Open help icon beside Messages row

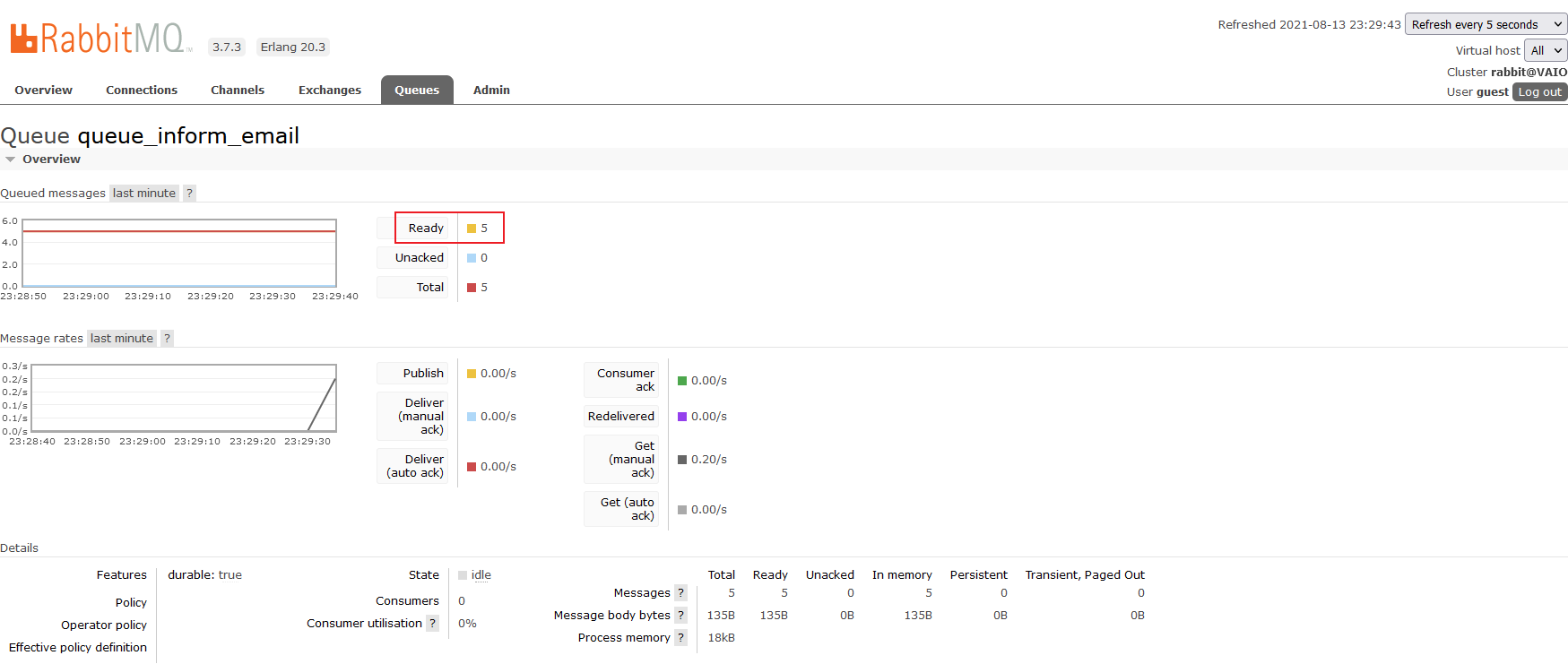click(681, 592)
